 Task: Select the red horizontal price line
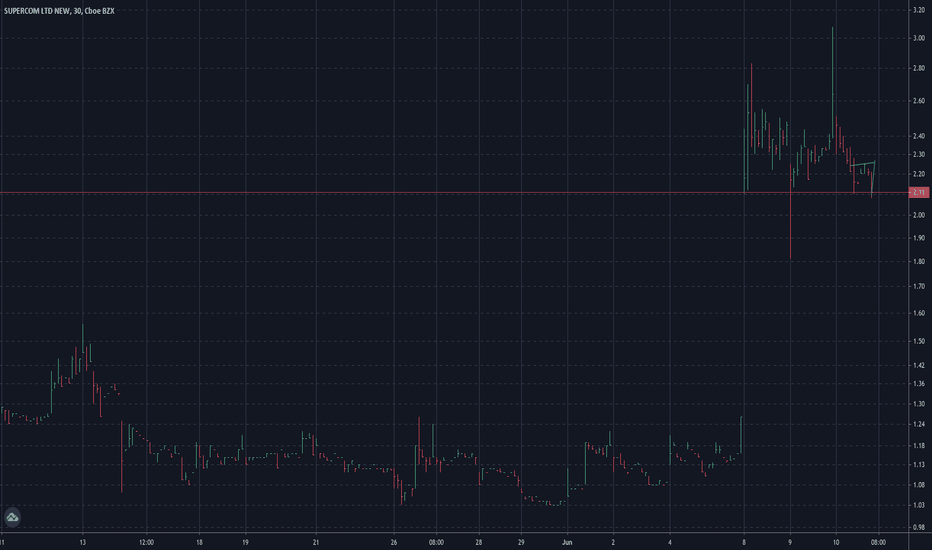pyautogui.click(x=454, y=193)
